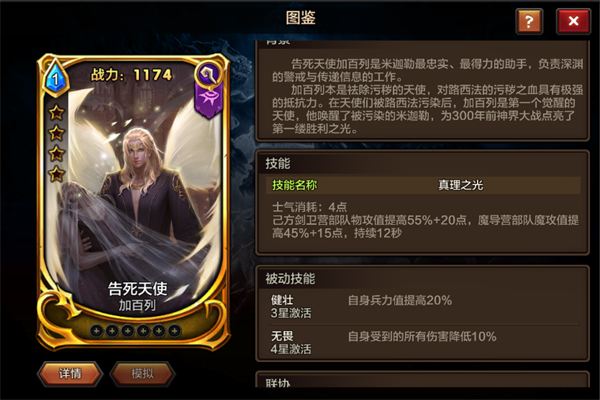Click the first star on the card
Image resolution: width=600 pixels, height=400 pixels.
pos(57,113)
